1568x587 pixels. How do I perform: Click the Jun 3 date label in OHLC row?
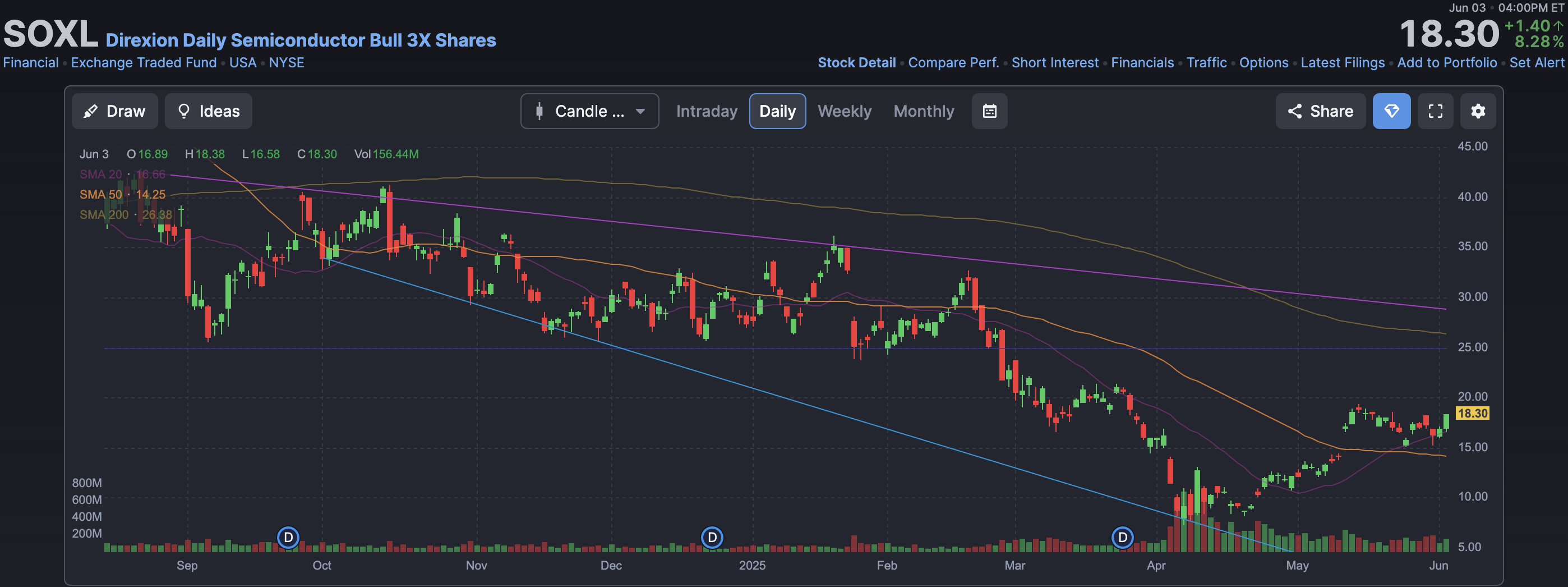[94, 155]
